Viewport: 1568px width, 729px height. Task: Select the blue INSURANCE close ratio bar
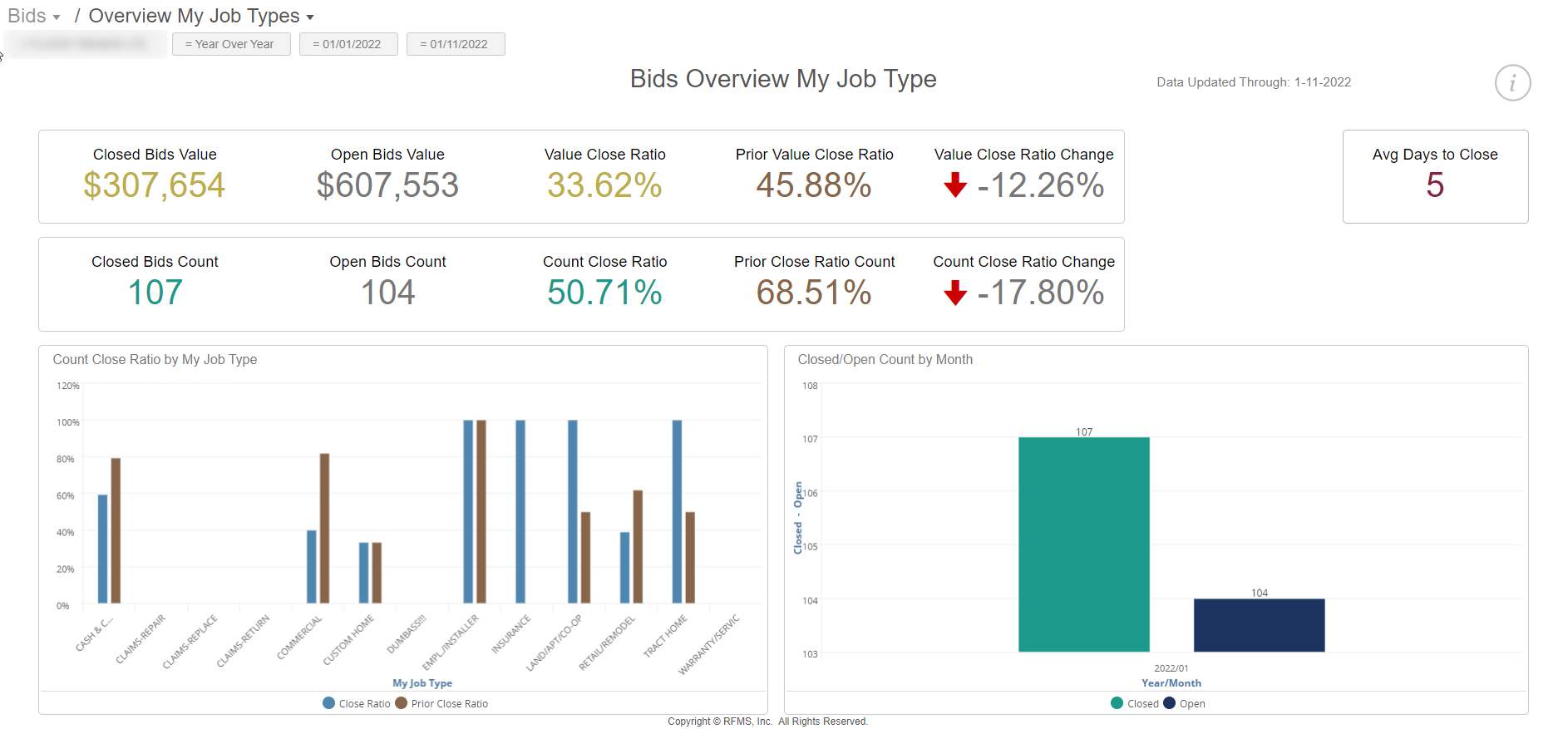[520, 511]
